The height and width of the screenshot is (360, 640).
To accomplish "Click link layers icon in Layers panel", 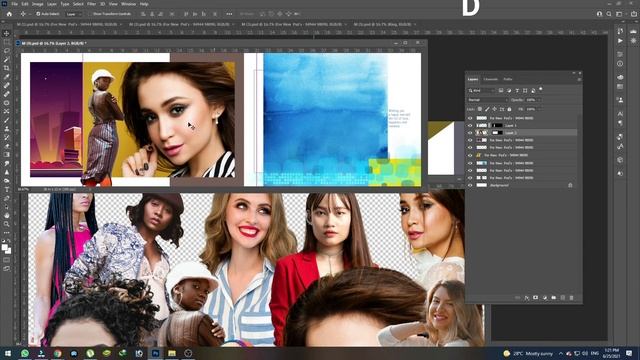I will coord(518,298).
